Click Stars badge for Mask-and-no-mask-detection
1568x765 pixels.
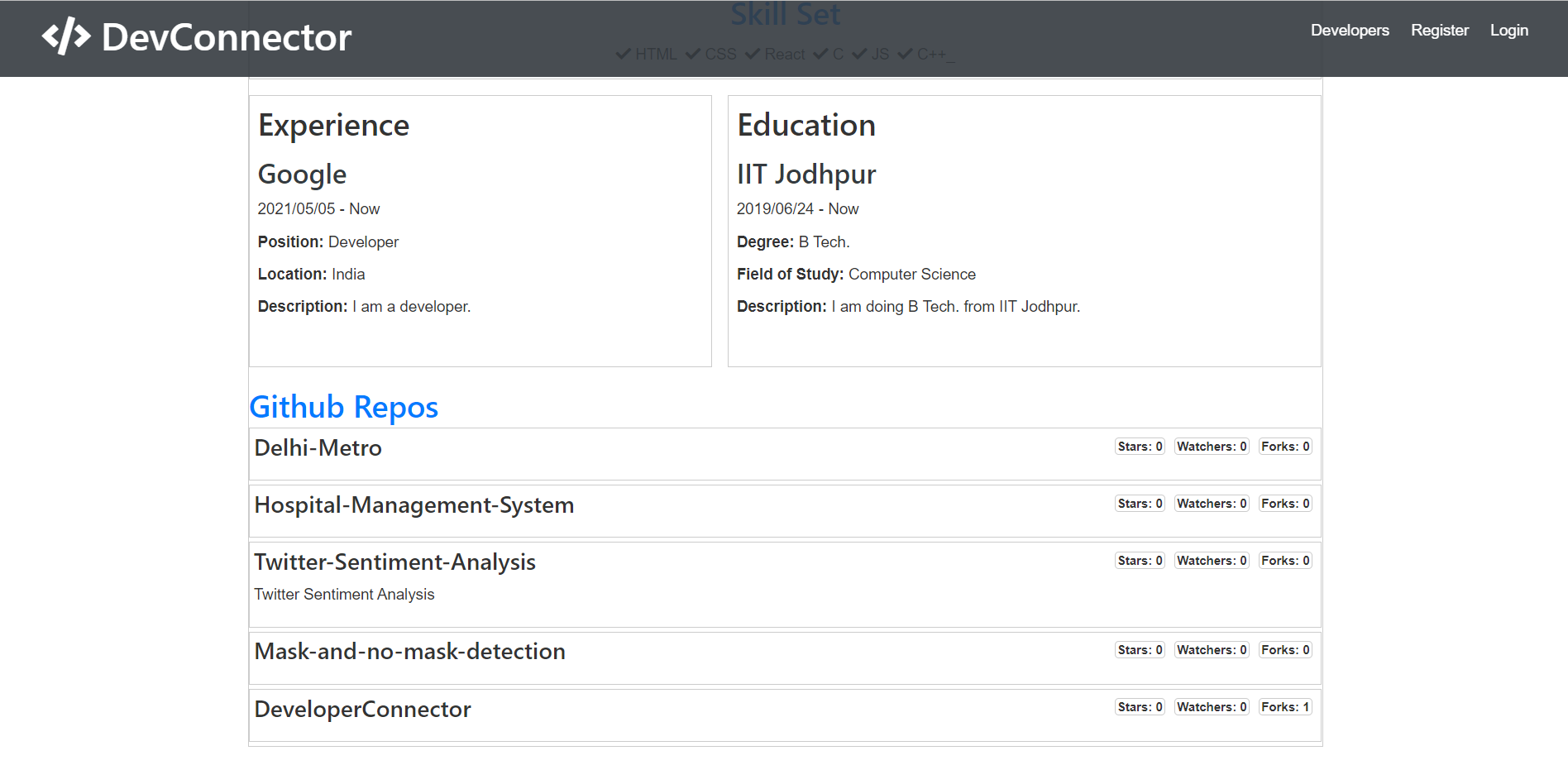click(x=1140, y=650)
